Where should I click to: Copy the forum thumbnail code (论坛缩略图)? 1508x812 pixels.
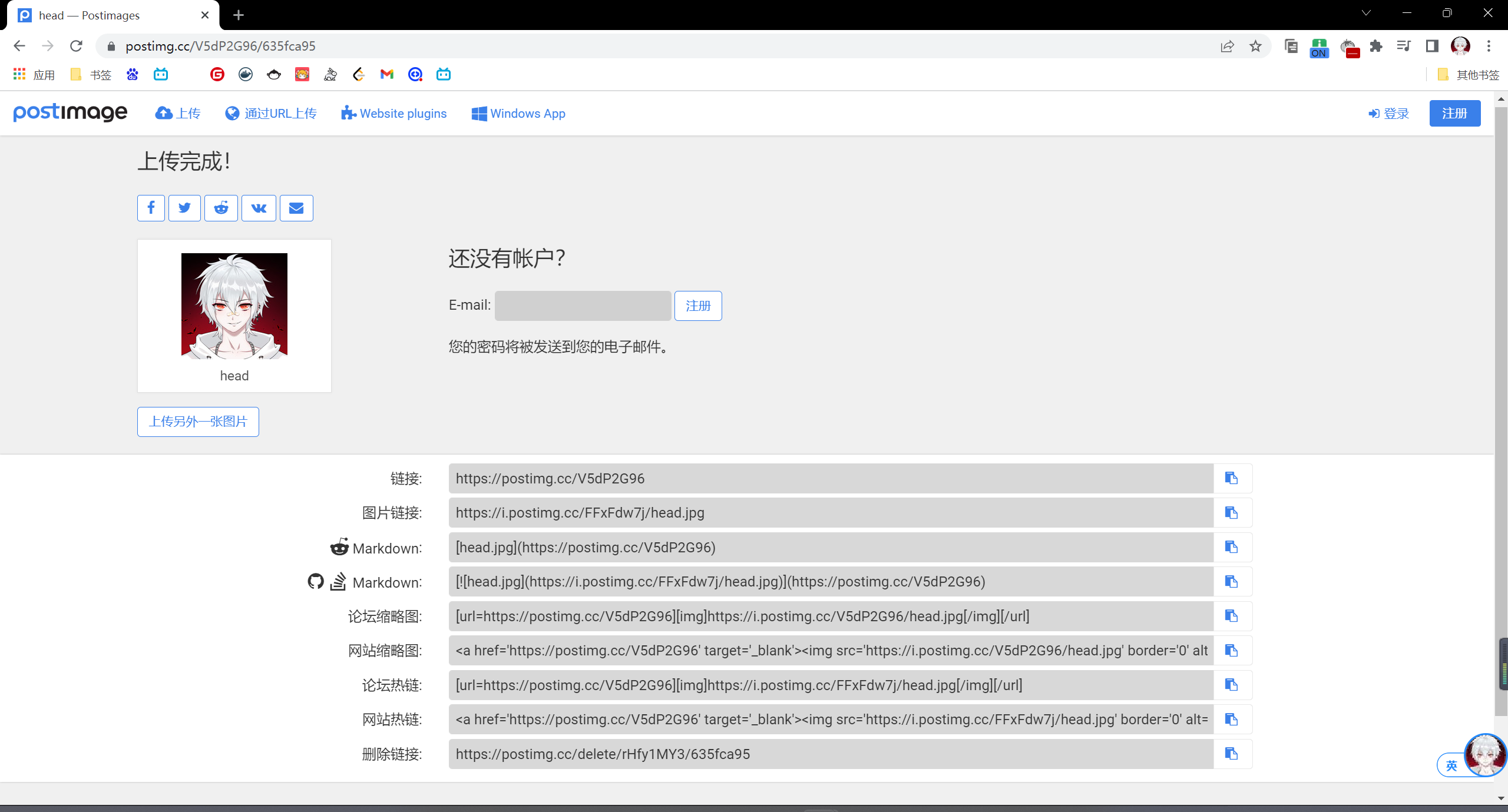tap(1231, 616)
